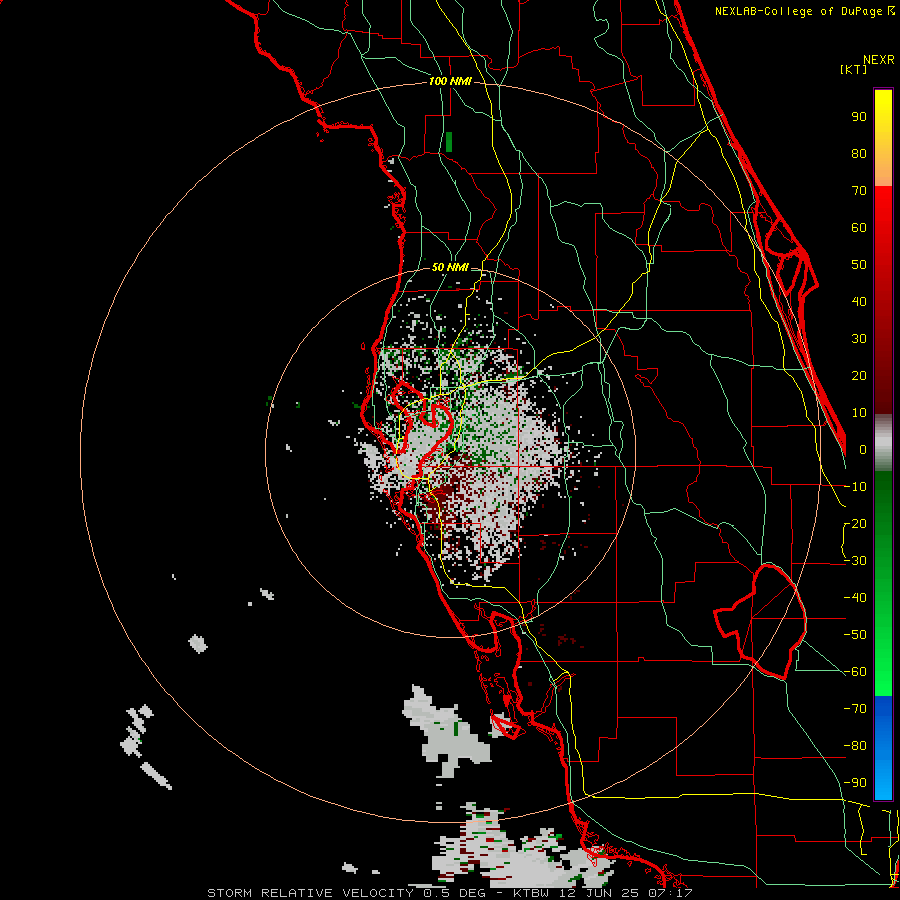This screenshot has height=900, width=900.
Task: Click the 20 knot label on the scale
Action: click(x=859, y=376)
